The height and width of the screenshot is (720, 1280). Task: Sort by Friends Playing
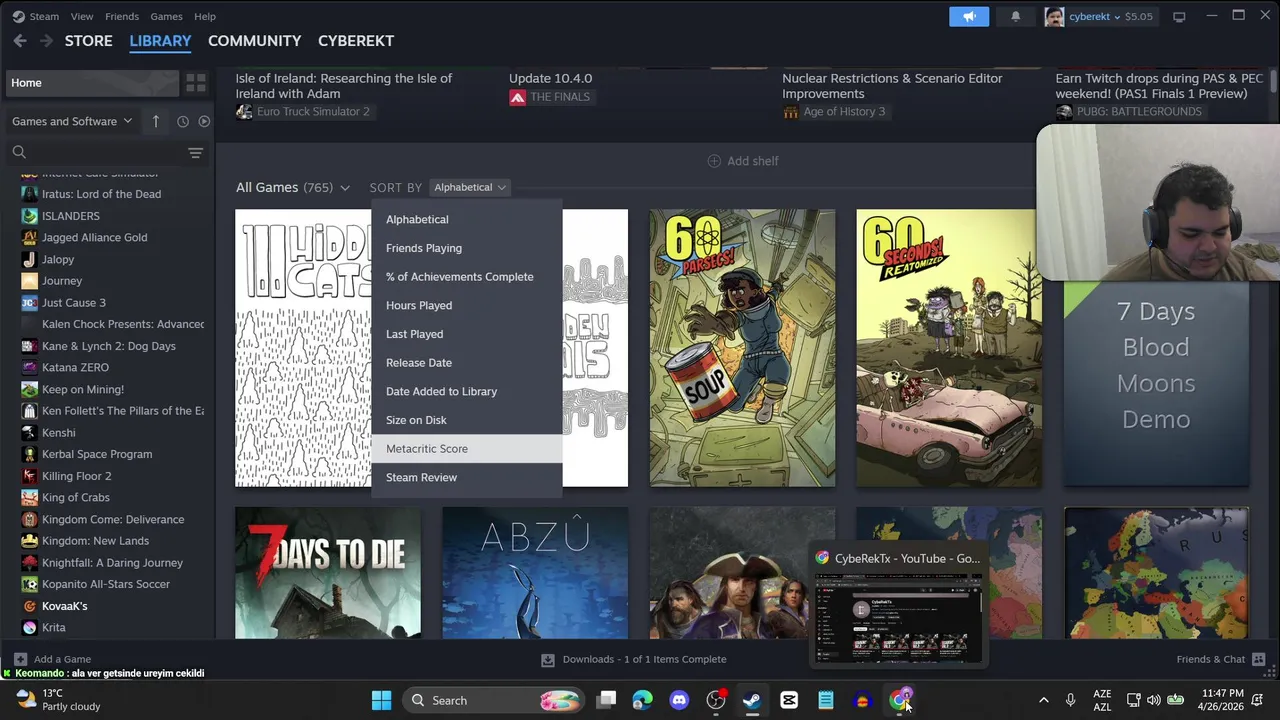point(467,248)
